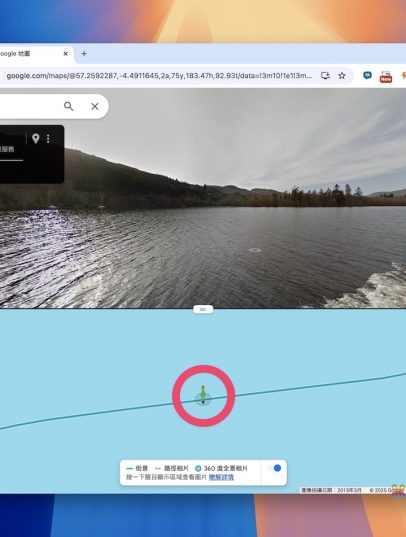Open the learn more link in legend
The height and width of the screenshot is (537, 406).
(221, 477)
